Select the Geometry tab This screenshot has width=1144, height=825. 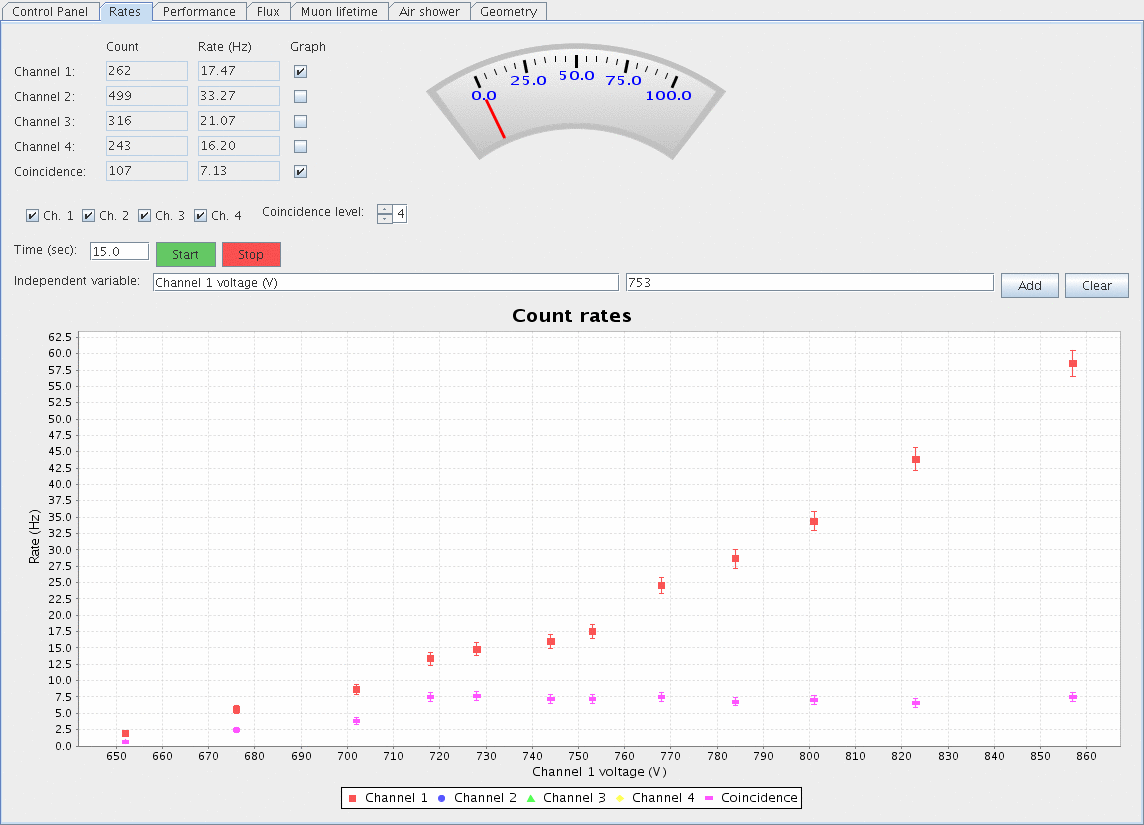click(508, 12)
